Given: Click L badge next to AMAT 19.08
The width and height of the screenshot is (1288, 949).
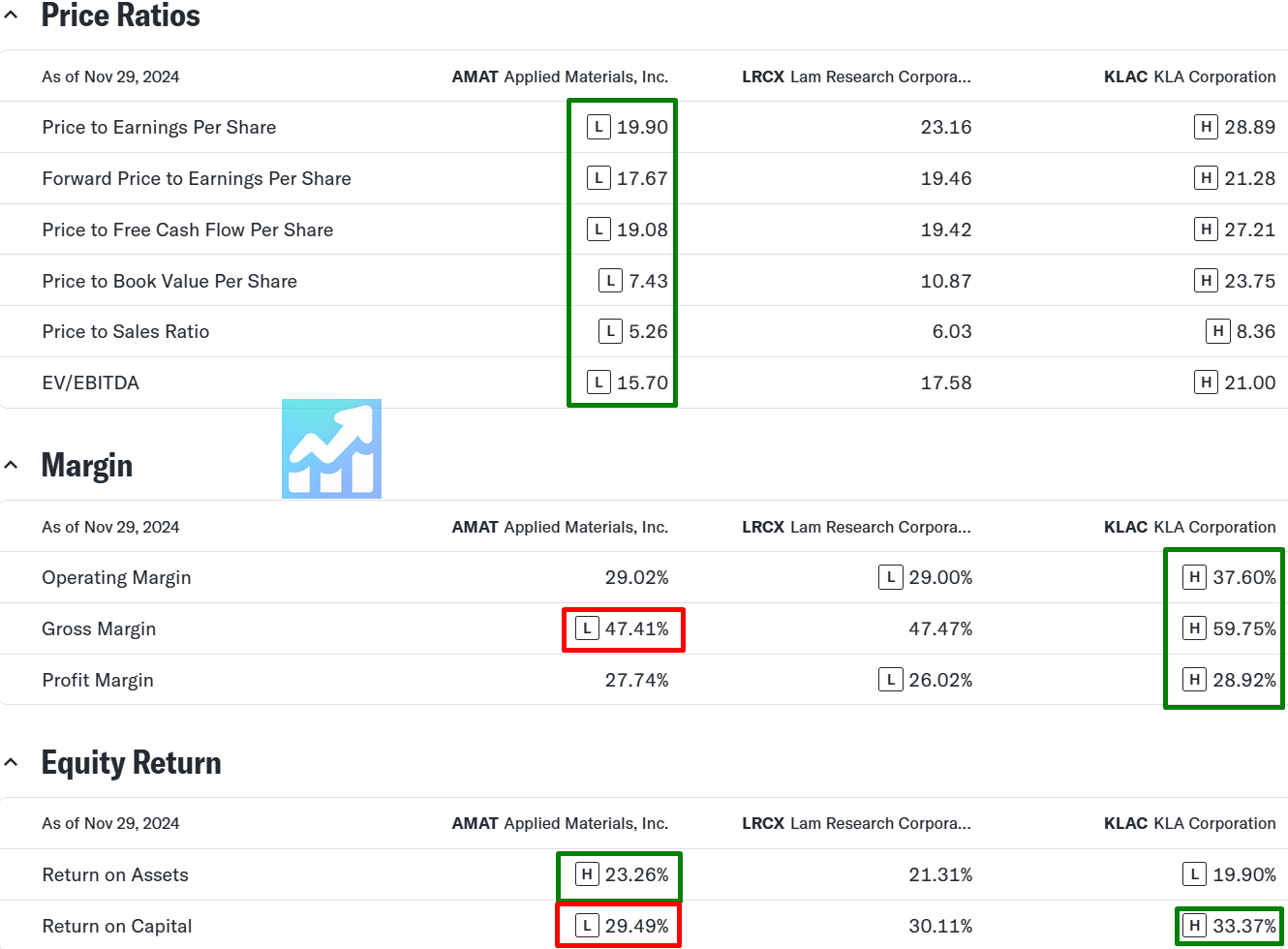Looking at the screenshot, I should 598,230.
